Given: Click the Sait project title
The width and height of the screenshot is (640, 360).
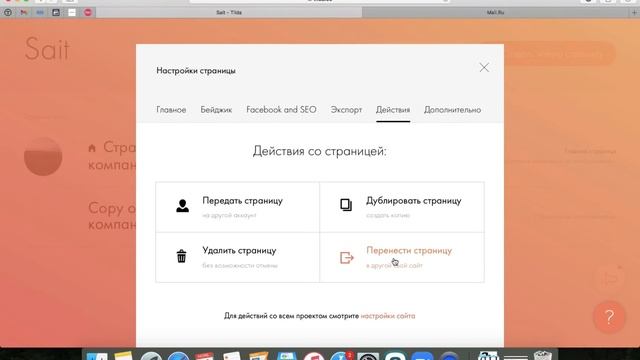Looking at the screenshot, I should point(47,49).
